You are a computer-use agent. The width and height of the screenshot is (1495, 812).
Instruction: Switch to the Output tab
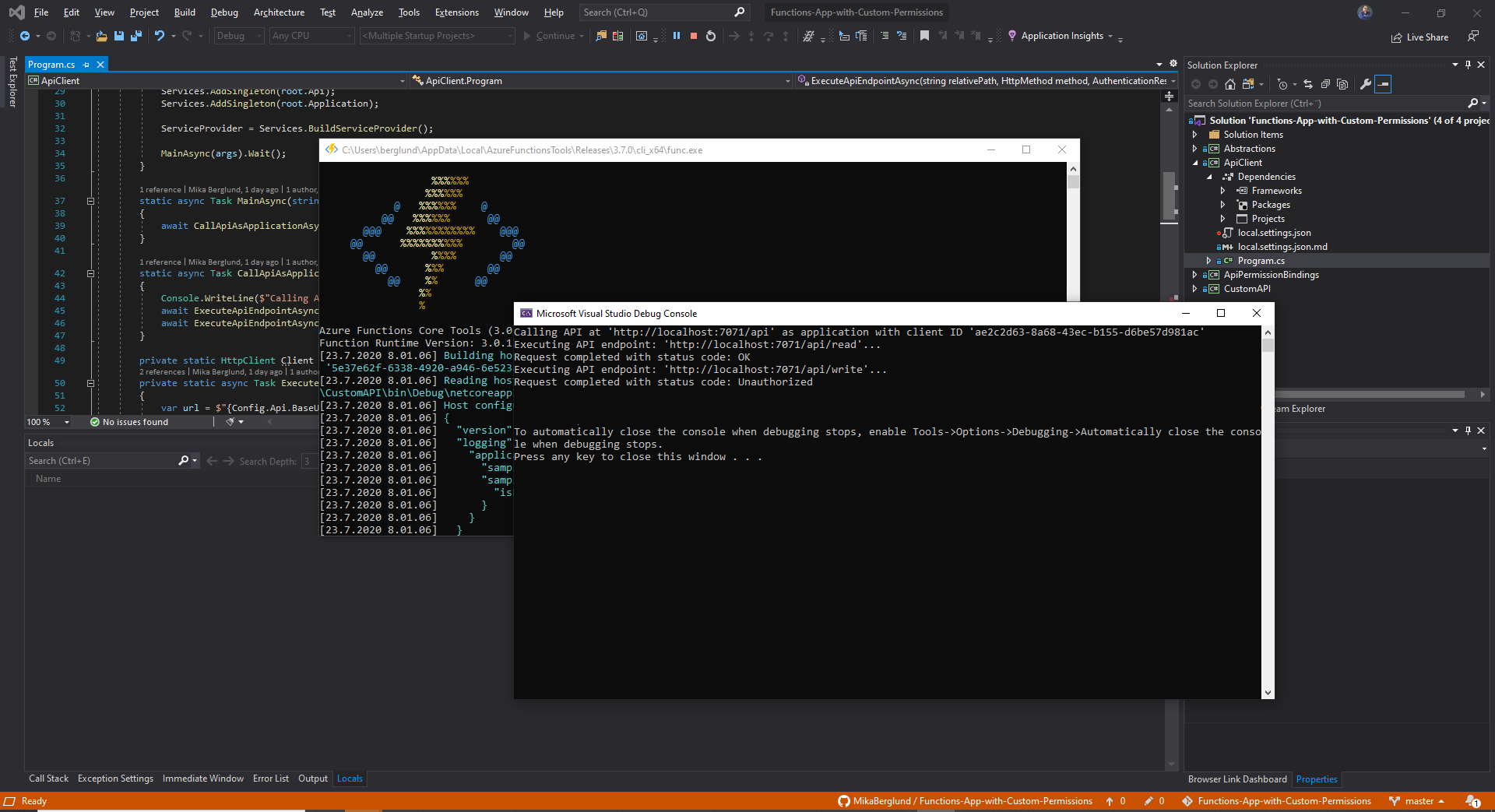click(x=312, y=779)
